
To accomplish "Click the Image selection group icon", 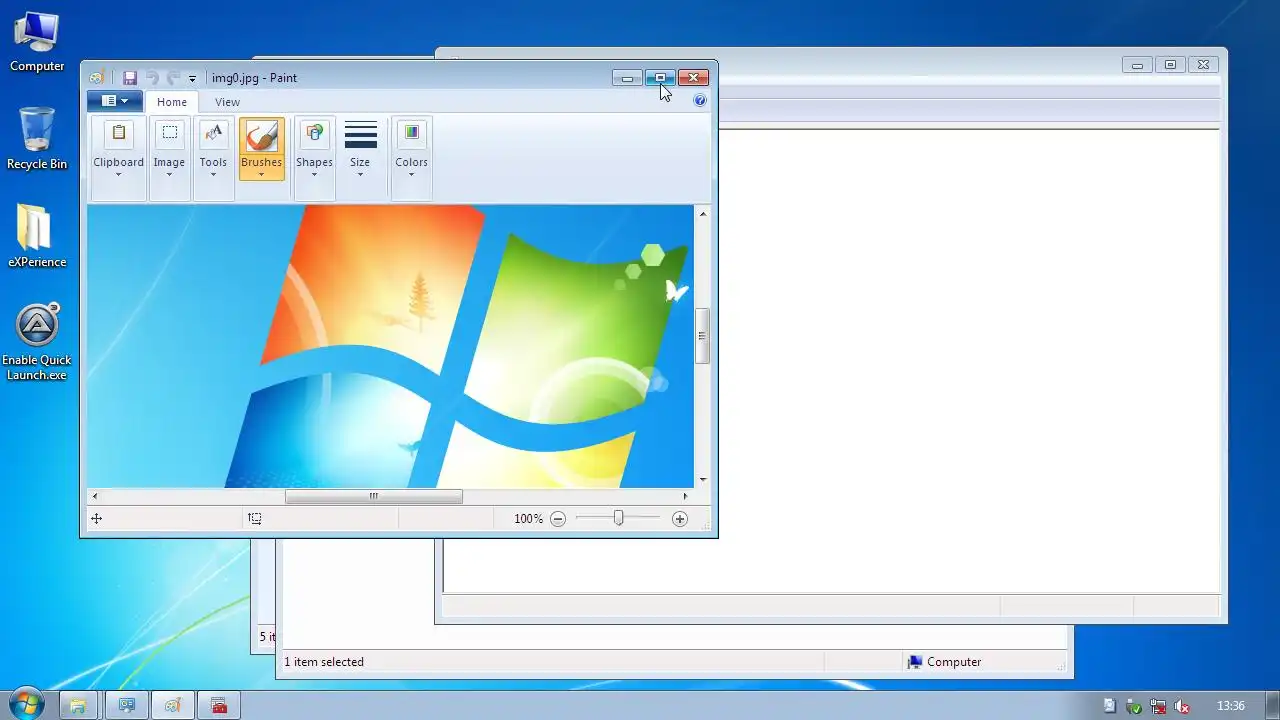I will click(169, 134).
